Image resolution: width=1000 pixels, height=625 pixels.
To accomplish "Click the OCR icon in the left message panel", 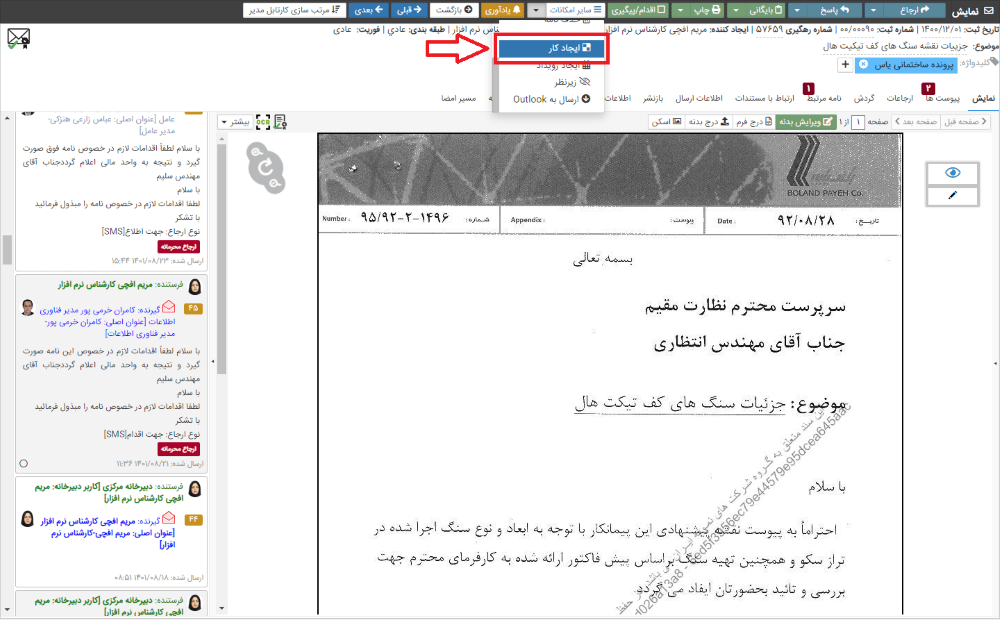I will [x=263, y=121].
